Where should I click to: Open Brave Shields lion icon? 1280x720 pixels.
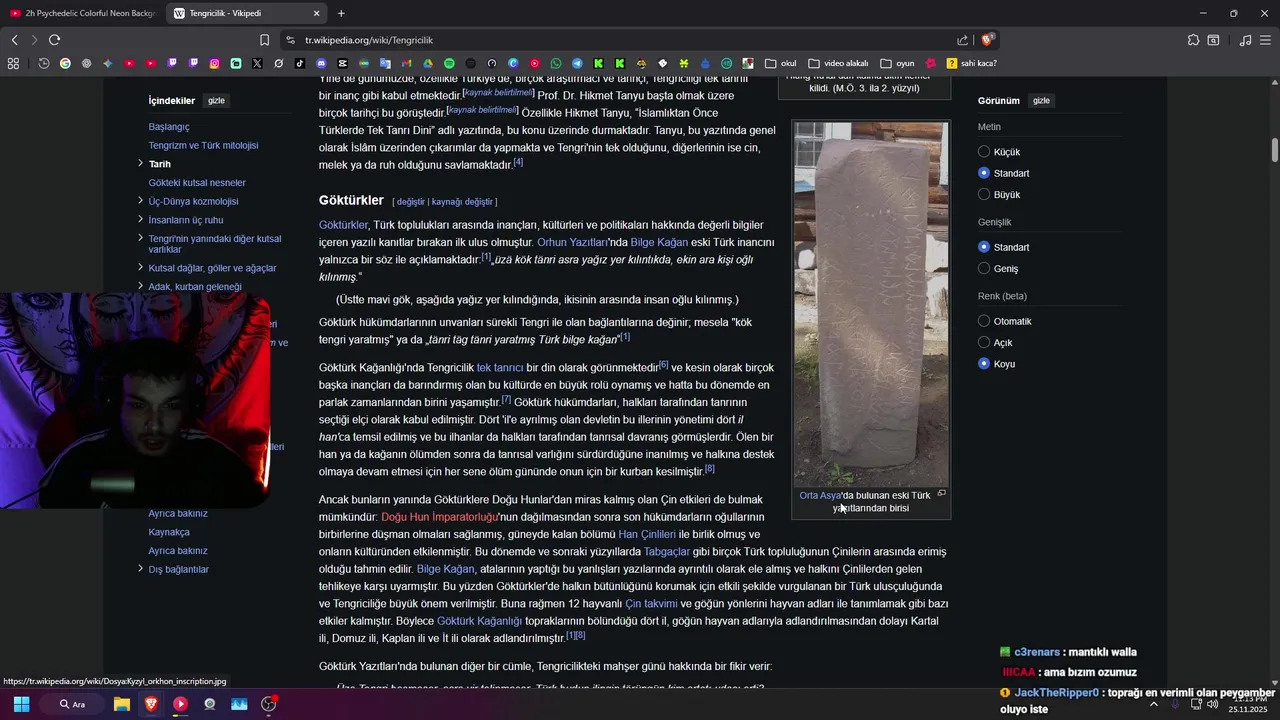tap(987, 40)
